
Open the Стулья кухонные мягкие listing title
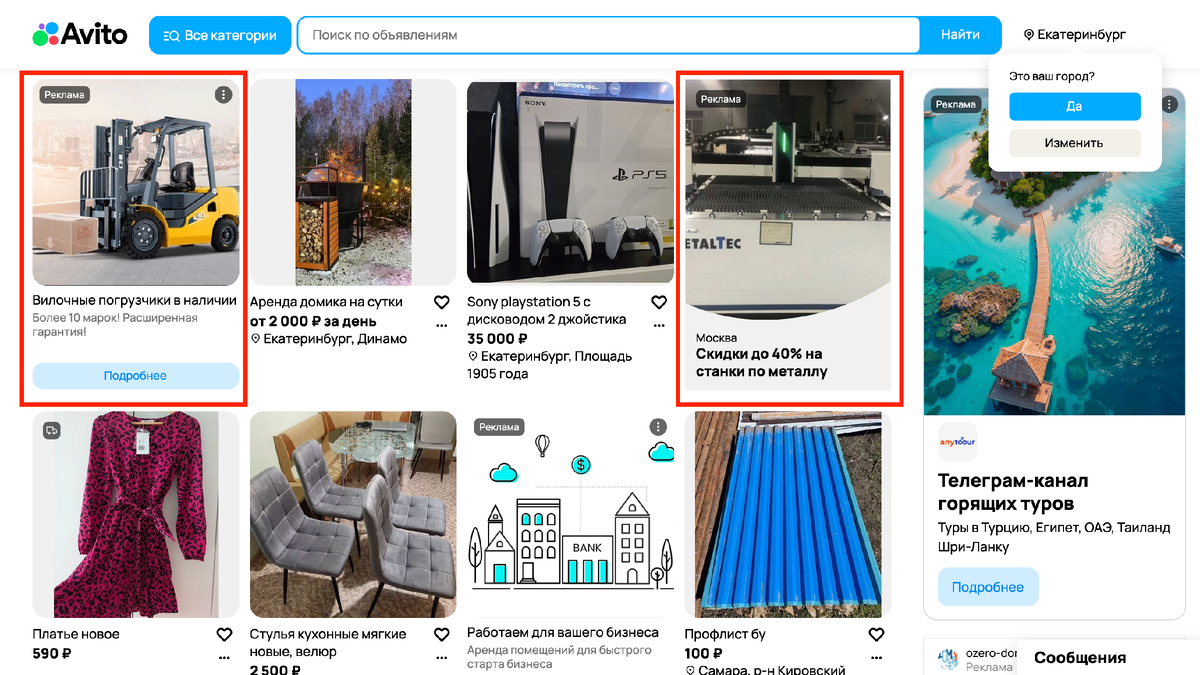click(x=328, y=643)
